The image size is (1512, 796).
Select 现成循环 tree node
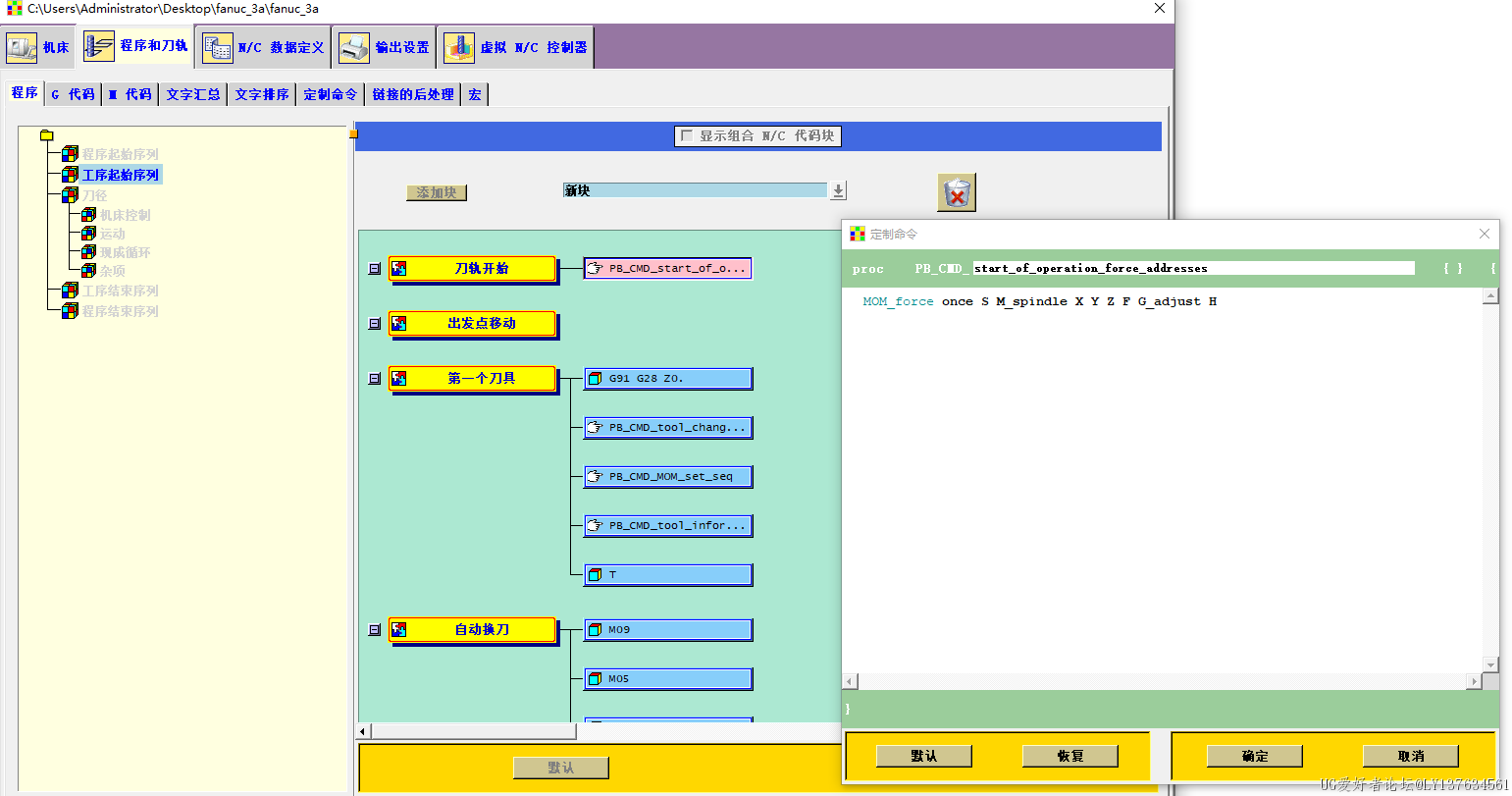click(125, 252)
